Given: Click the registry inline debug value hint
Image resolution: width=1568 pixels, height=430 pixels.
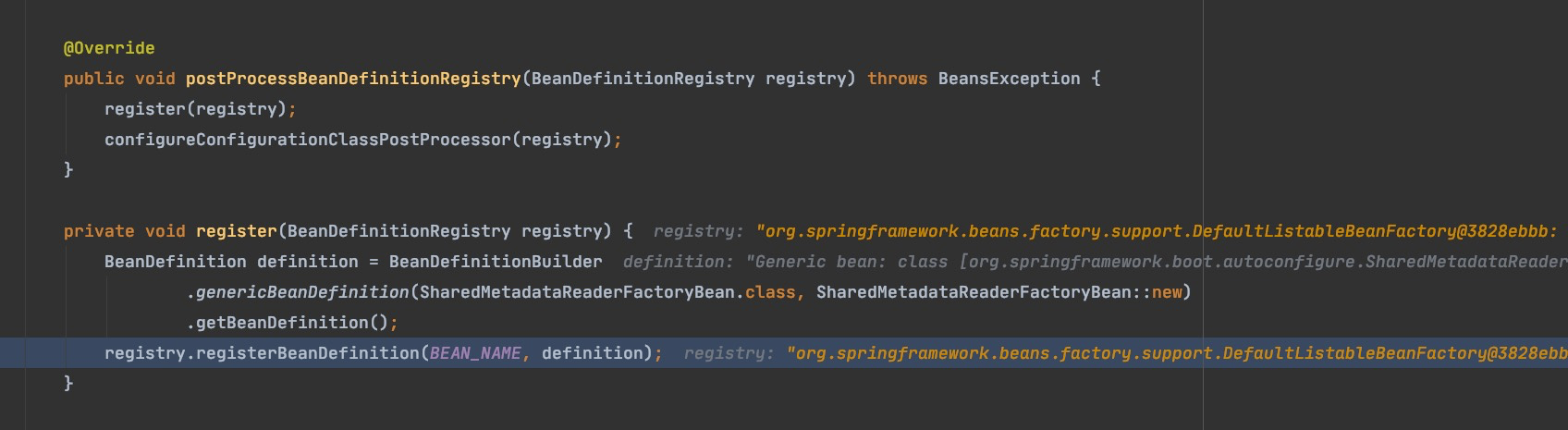Looking at the screenshot, I should (x=1109, y=231).
